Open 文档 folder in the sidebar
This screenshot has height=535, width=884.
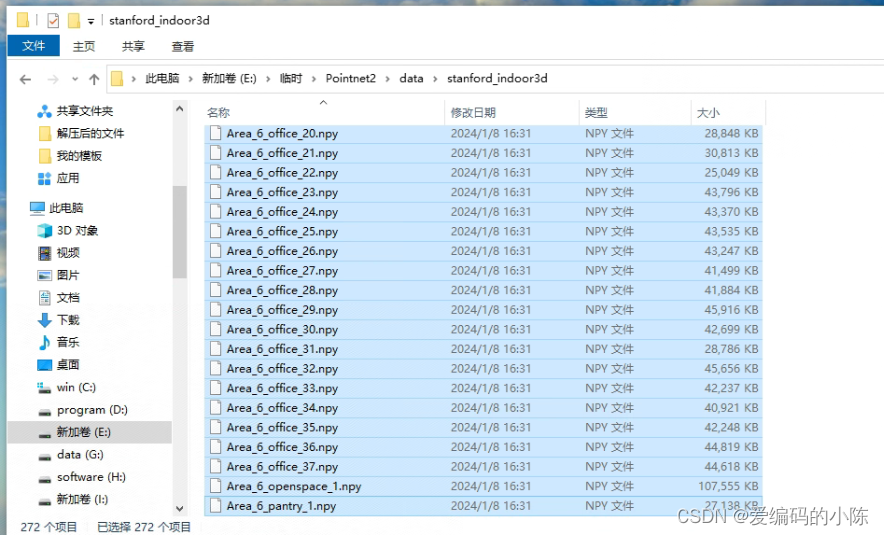[68, 298]
